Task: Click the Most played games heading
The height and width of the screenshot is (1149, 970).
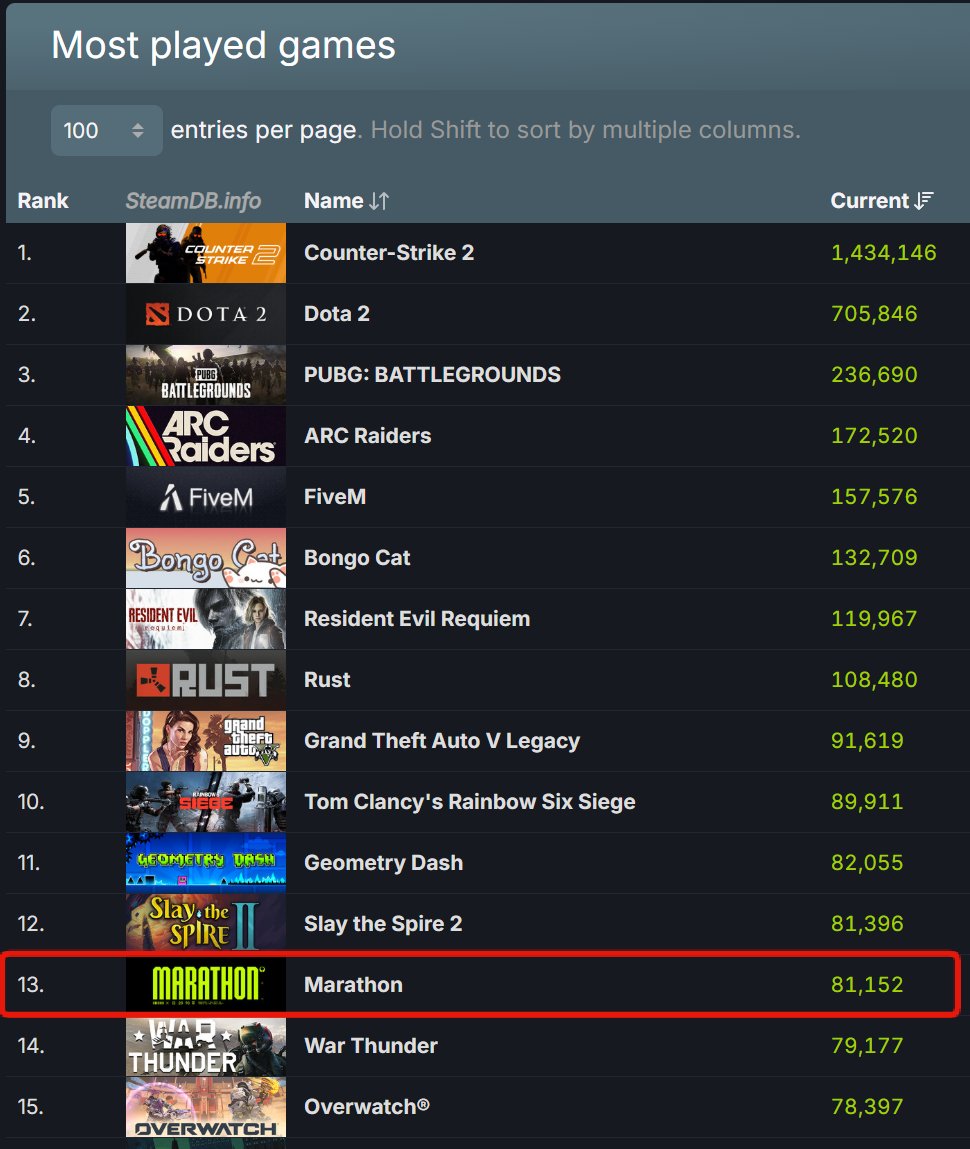Action: [223, 46]
